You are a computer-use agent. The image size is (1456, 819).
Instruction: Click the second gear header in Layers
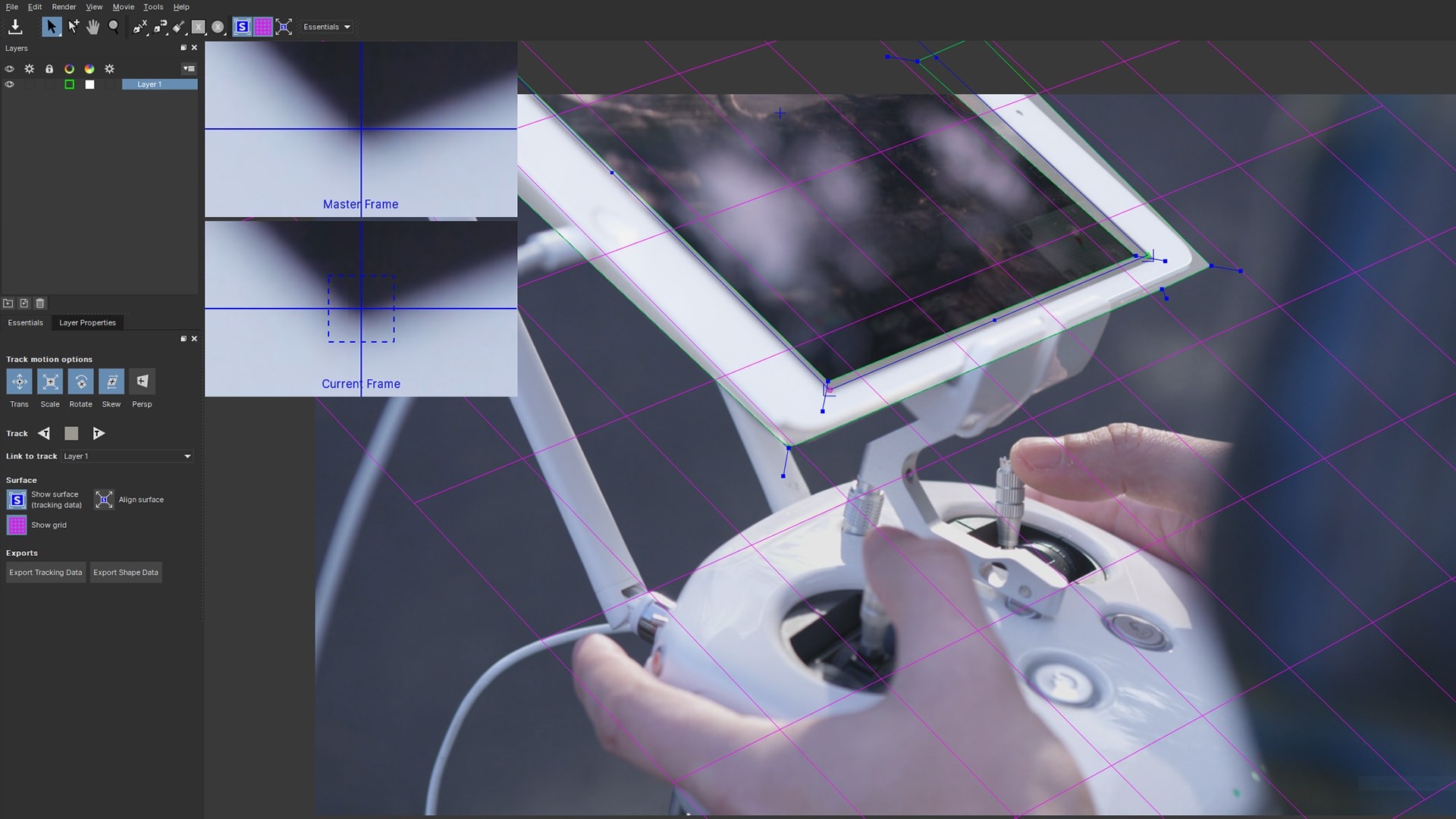click(109, 69)
